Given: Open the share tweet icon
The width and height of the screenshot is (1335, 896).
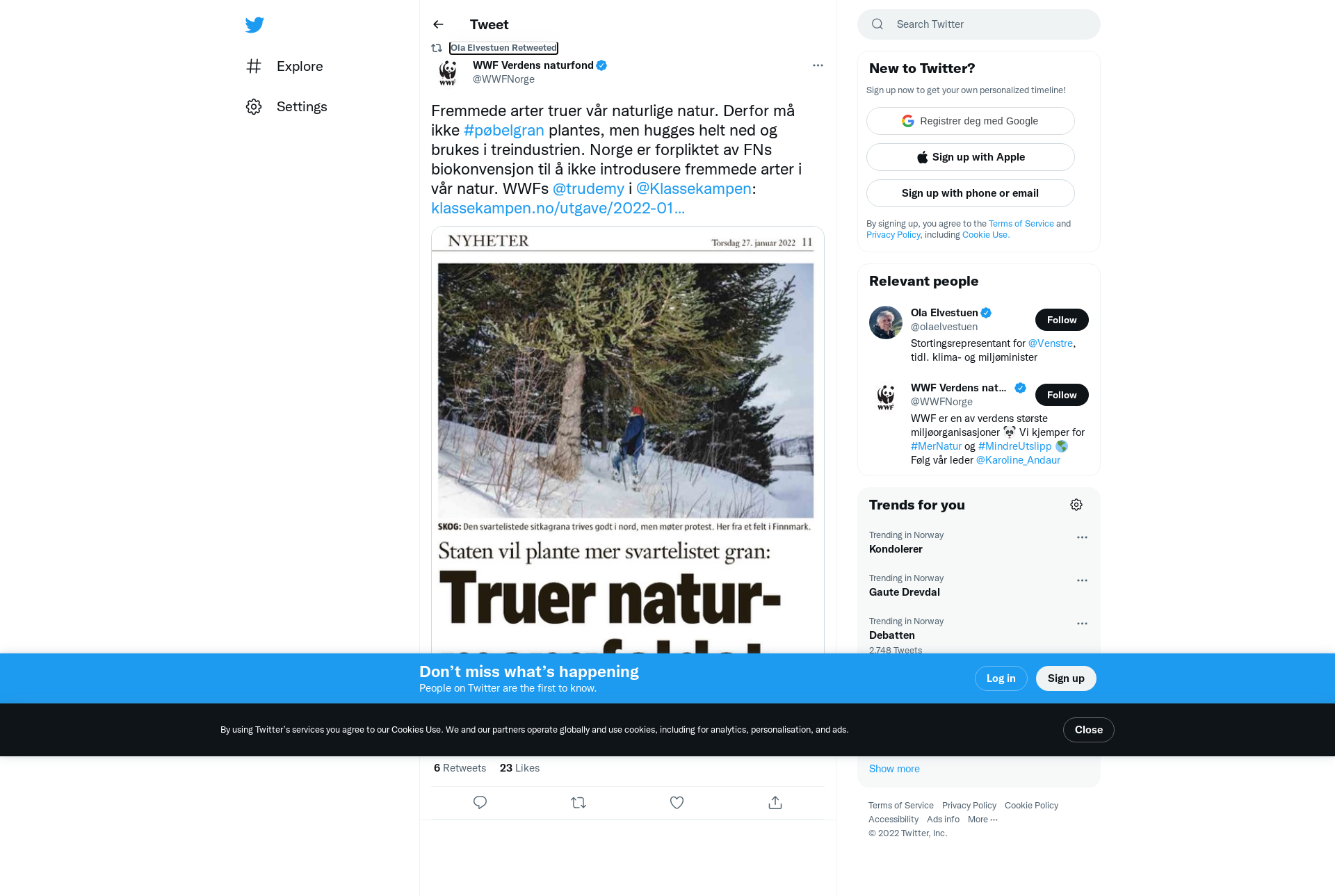Looking at the screenshot, I should click(775, 803).
